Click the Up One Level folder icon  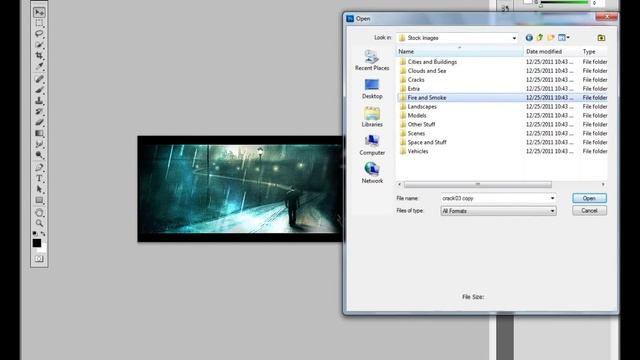coord(540,38)
